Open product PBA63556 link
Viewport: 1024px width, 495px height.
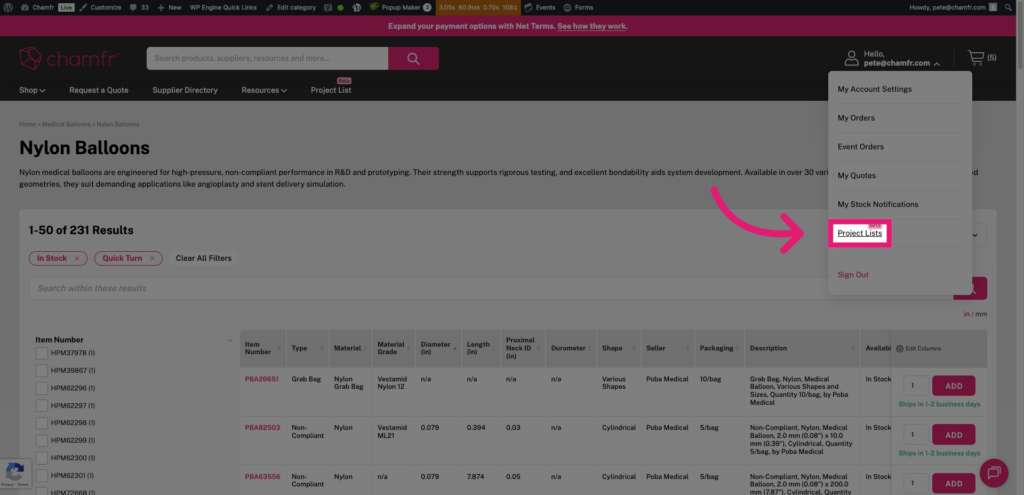pyautogui.click(x=263, y=476)
